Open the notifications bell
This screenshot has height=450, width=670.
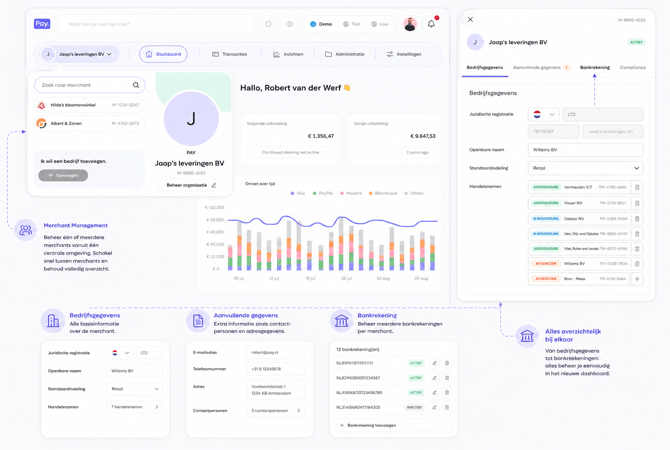point(431,24)
